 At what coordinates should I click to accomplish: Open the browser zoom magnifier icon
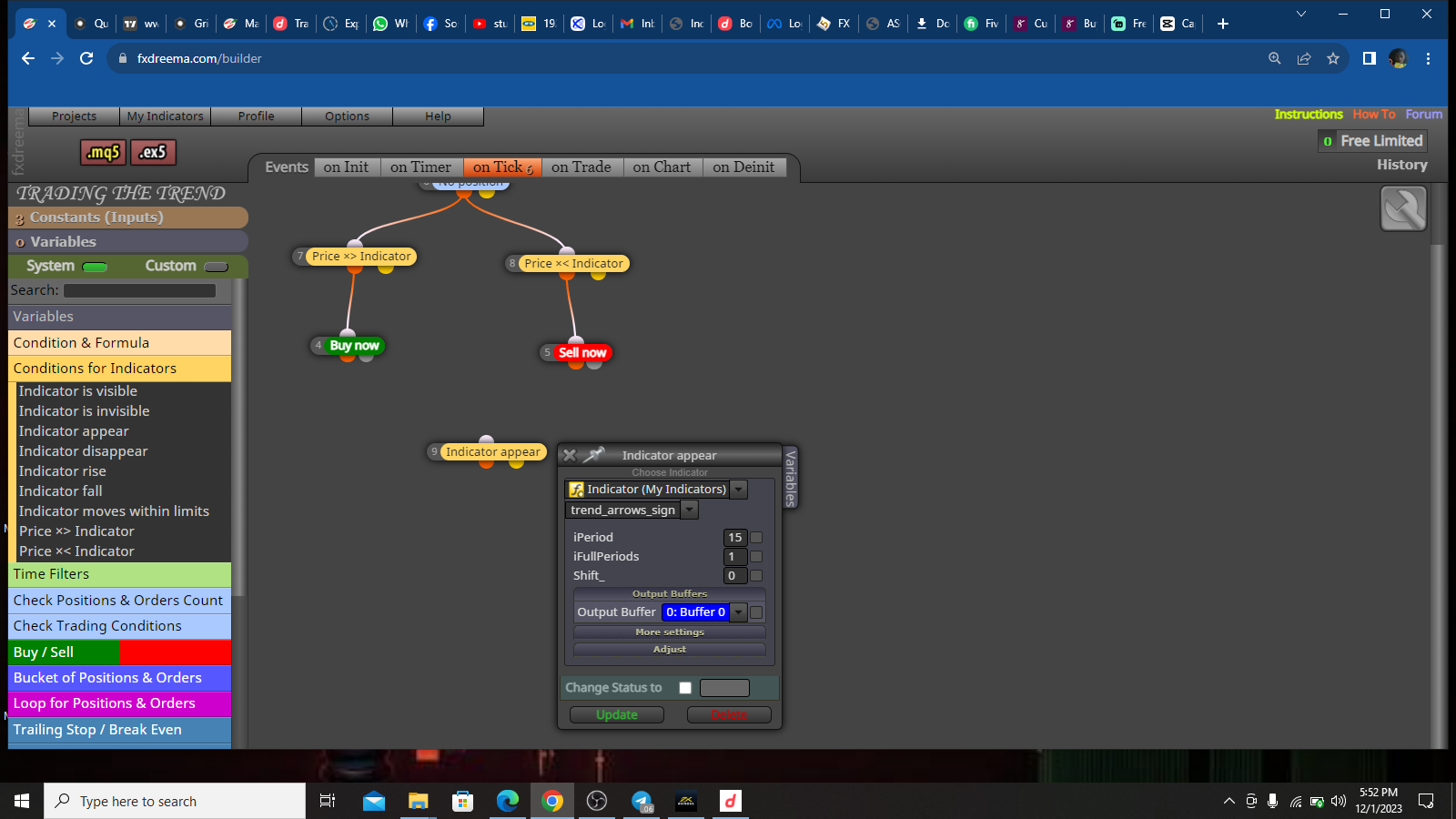click(1275, 58)
